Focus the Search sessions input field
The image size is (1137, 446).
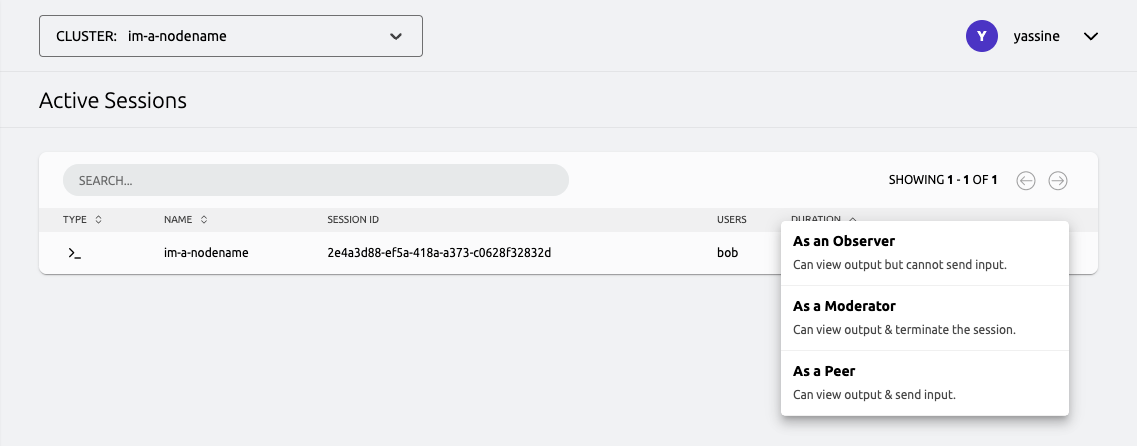pos(315,180)
